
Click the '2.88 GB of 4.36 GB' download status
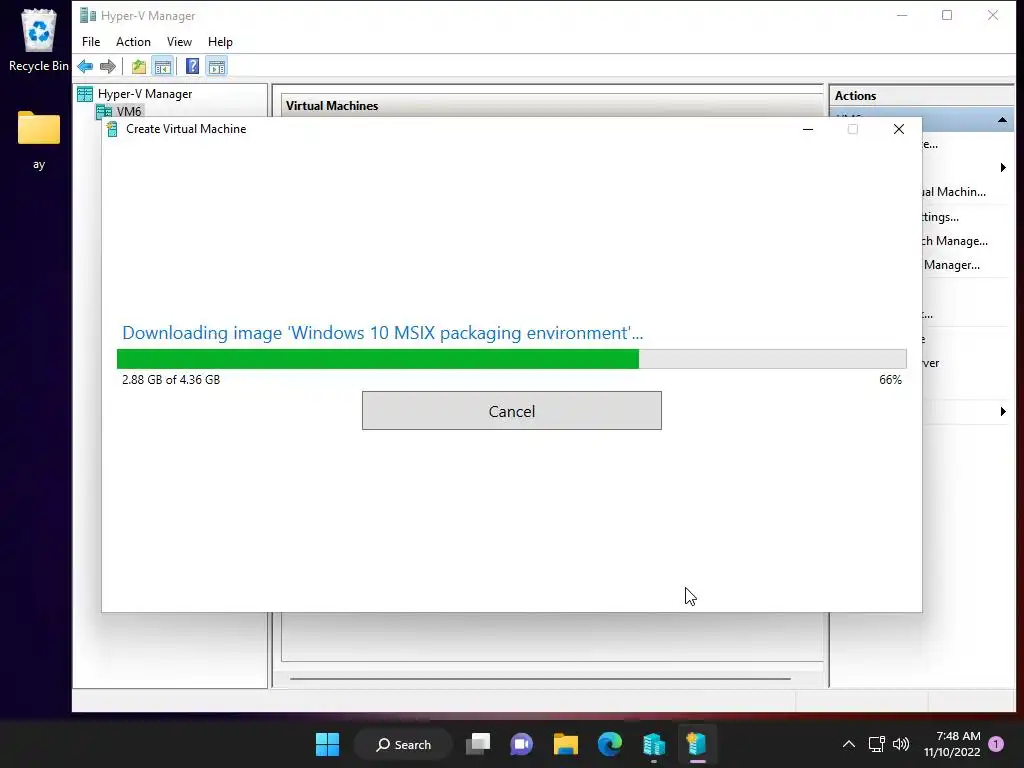(x=171, y=379)
